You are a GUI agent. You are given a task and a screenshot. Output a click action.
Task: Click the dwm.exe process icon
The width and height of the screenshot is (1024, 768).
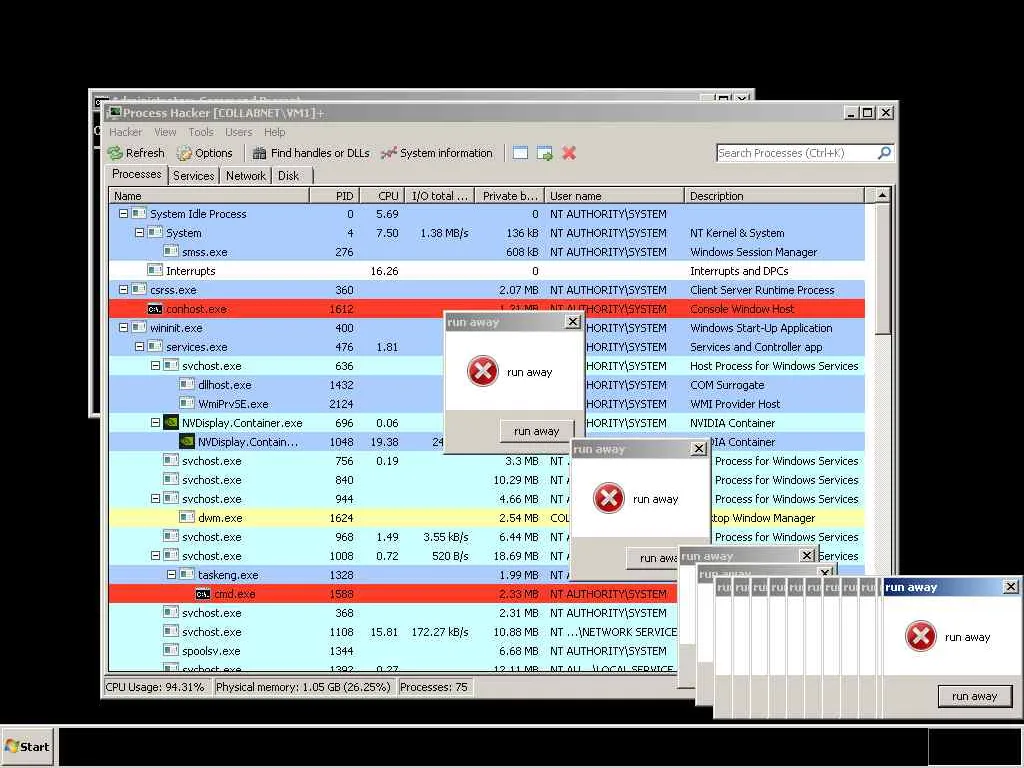[x=187, y=517]
